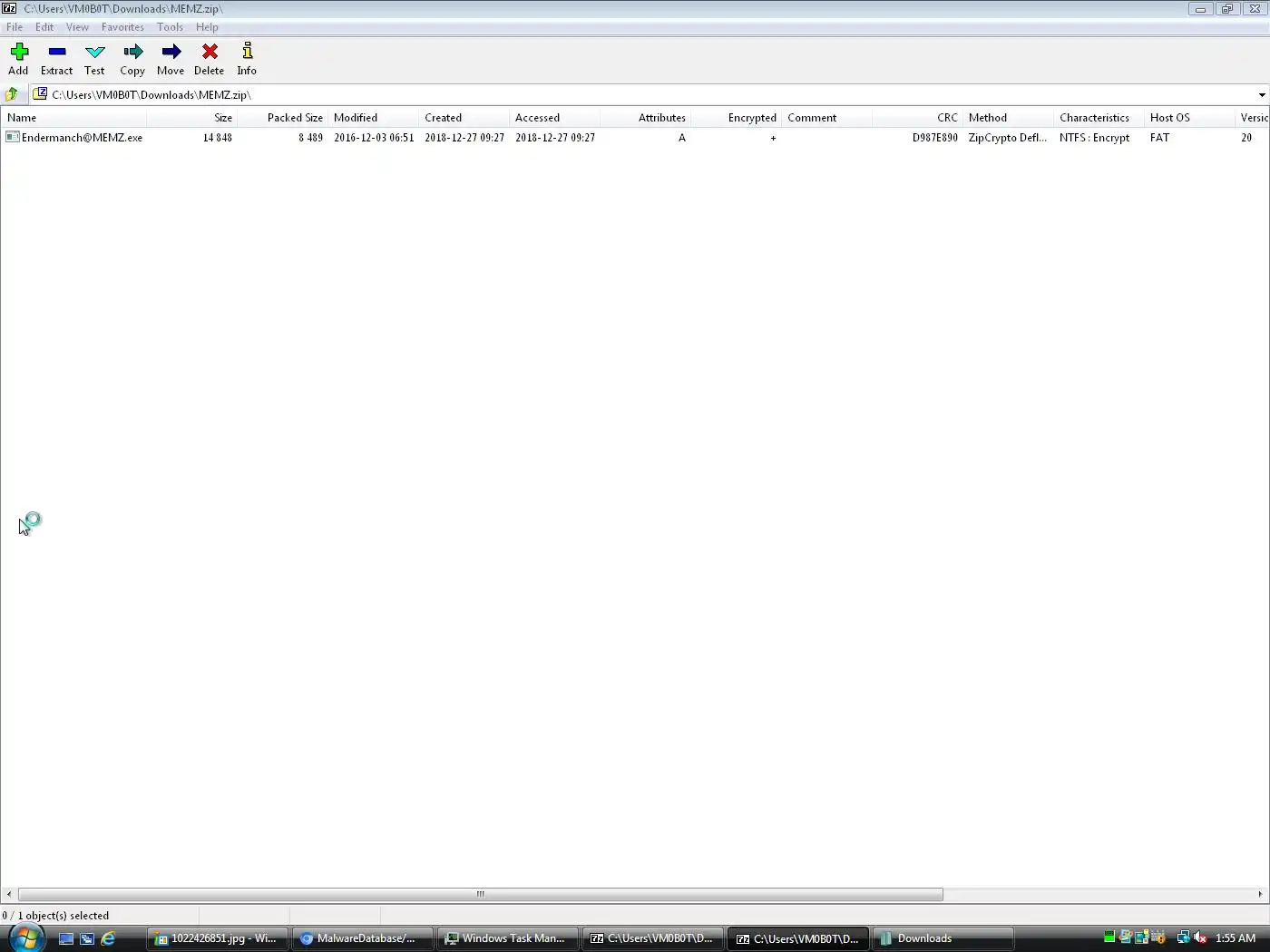Screen dimensions: 1270x952
Task: Click the Extract toolbar icon
Action: click(x=57, y=52)
